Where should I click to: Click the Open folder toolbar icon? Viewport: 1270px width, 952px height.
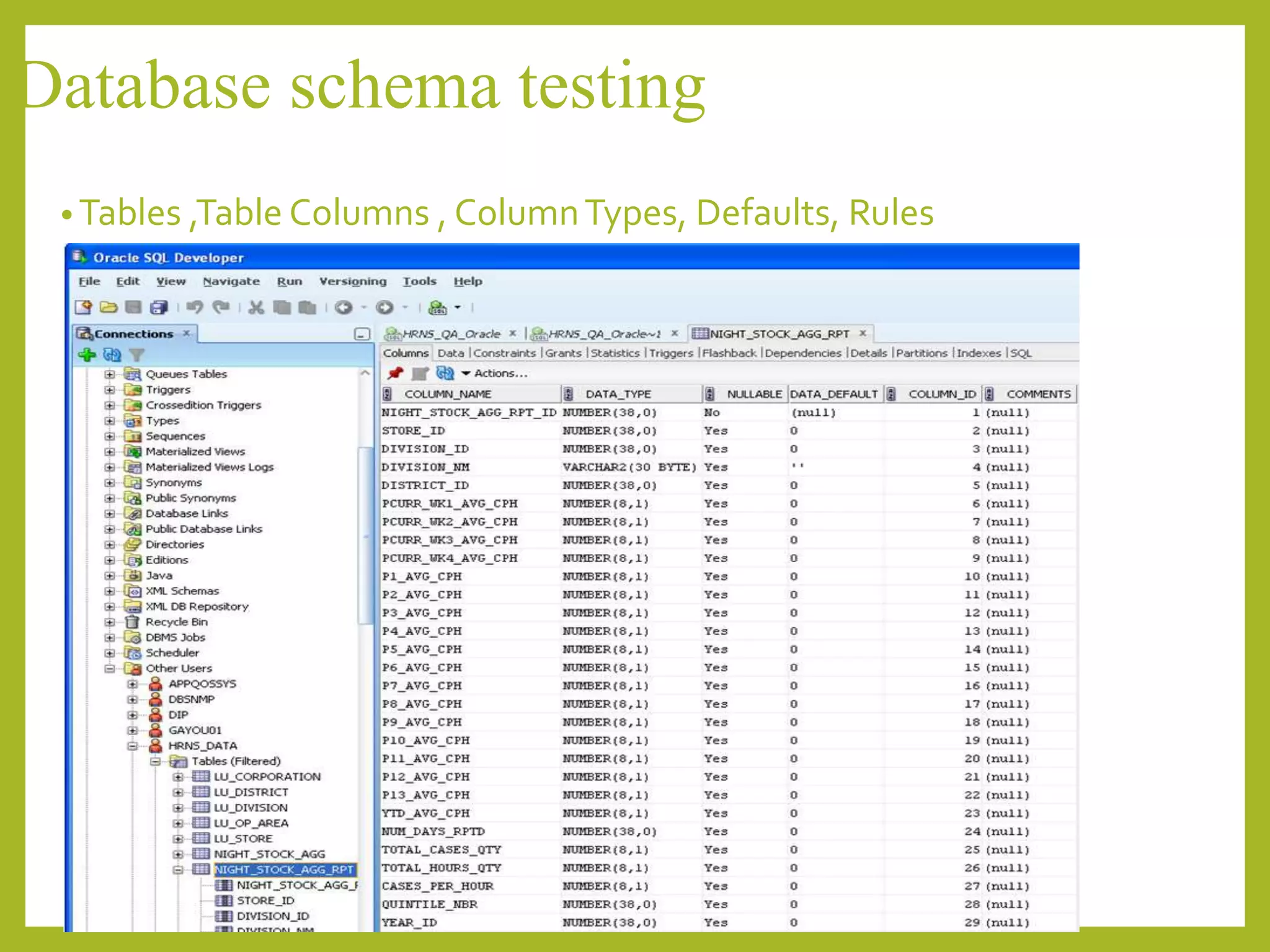(109, 307)
